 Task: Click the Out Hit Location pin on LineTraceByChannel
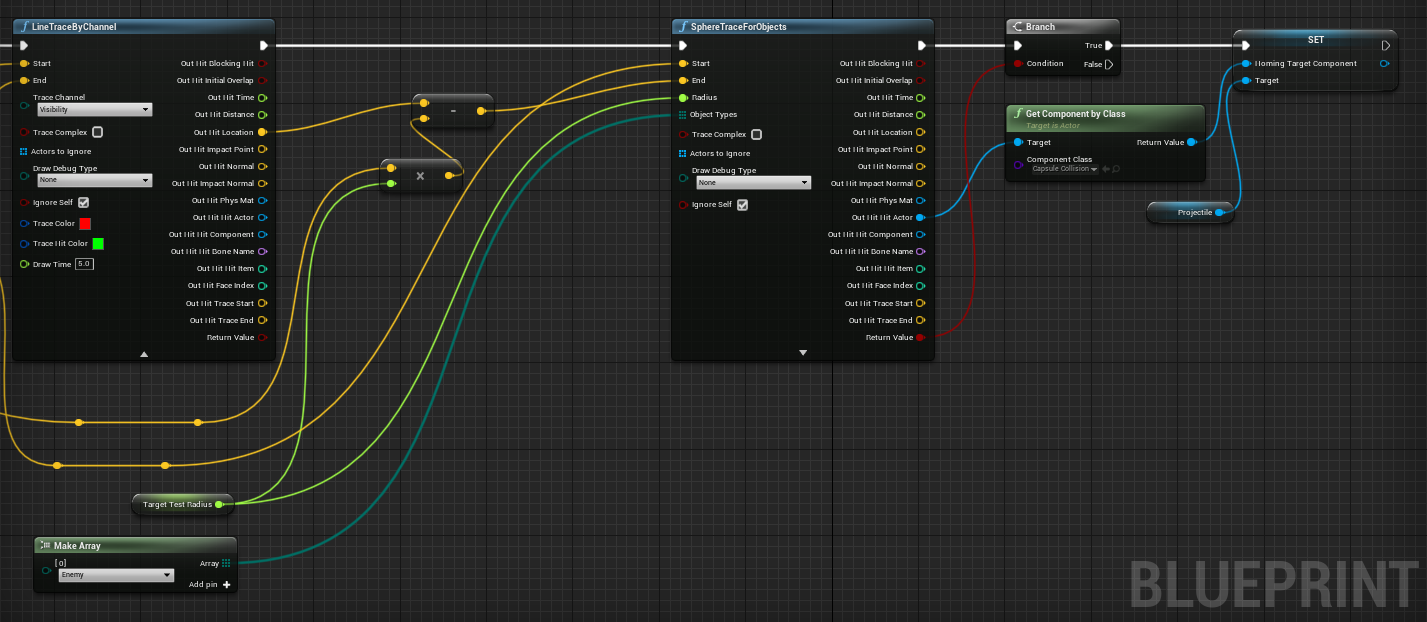pyautogui.click(x=262, y=132)
